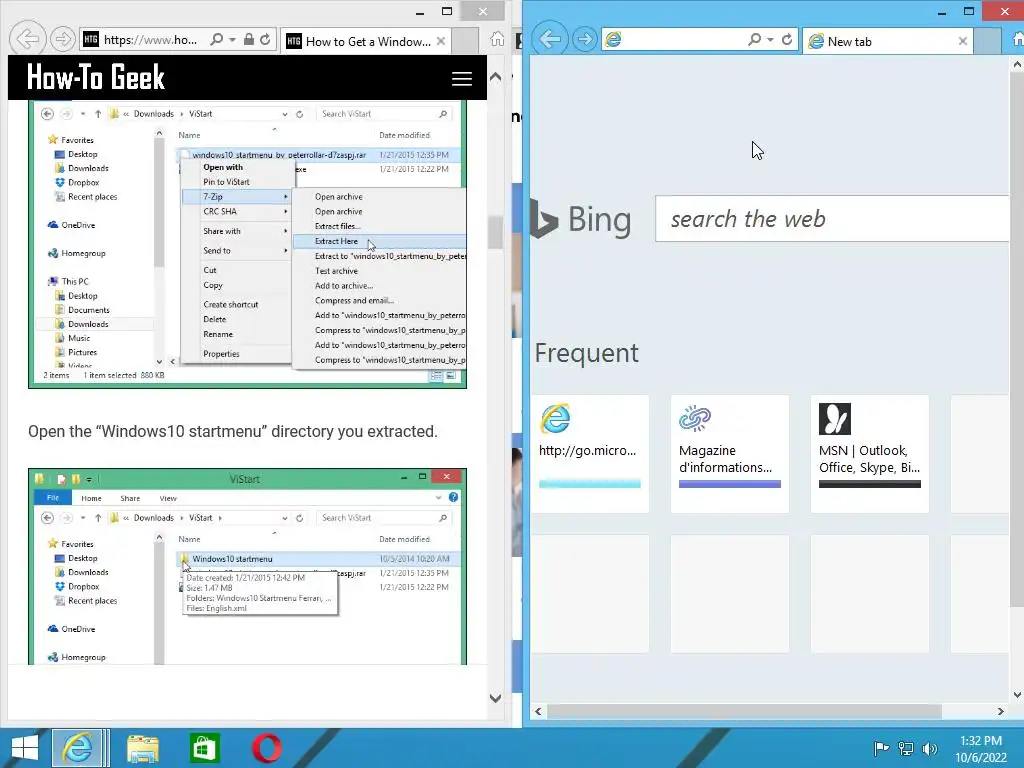
Task: Open Action Center flag icon in tray
Action: (x=881, y=748)
